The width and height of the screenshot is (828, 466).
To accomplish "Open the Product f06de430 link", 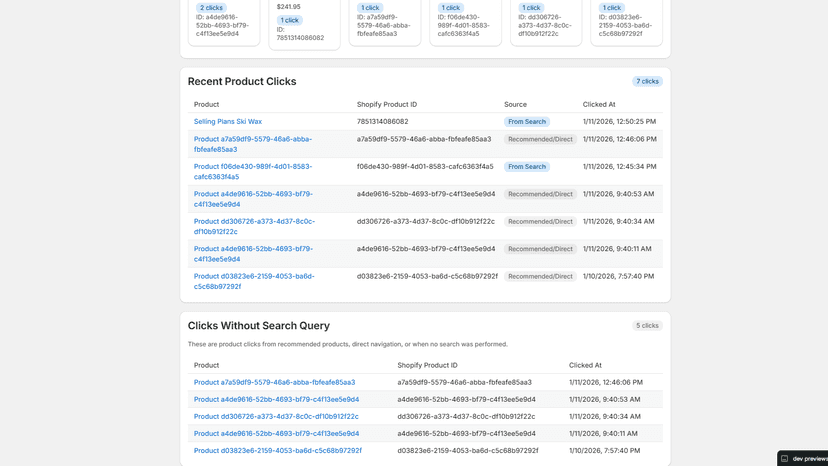I will pyautogui.click(x=253, y=172).
